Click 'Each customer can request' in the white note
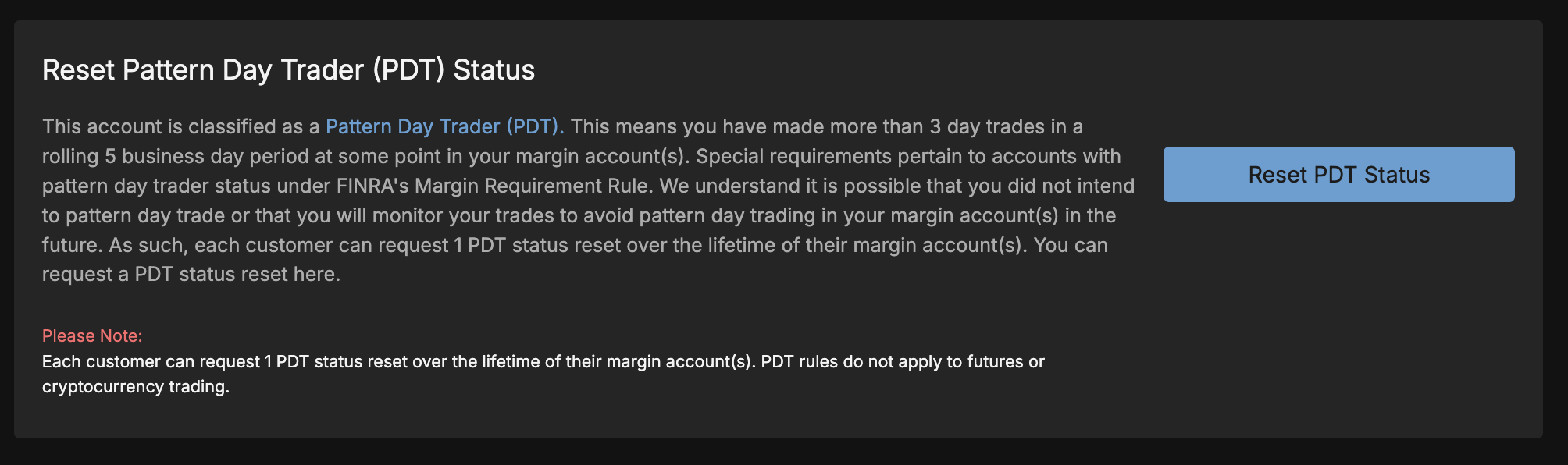This screenshot has width=1568, height=465. [151, 362]
